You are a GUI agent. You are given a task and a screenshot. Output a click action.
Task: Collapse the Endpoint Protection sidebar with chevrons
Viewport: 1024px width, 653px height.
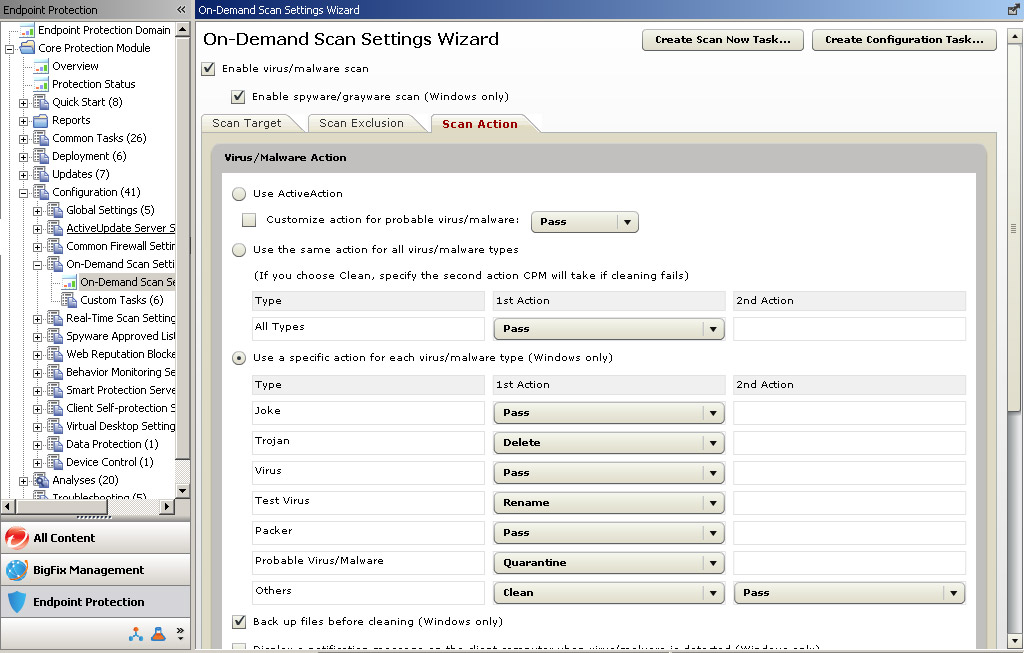click(x=180, y=9)
